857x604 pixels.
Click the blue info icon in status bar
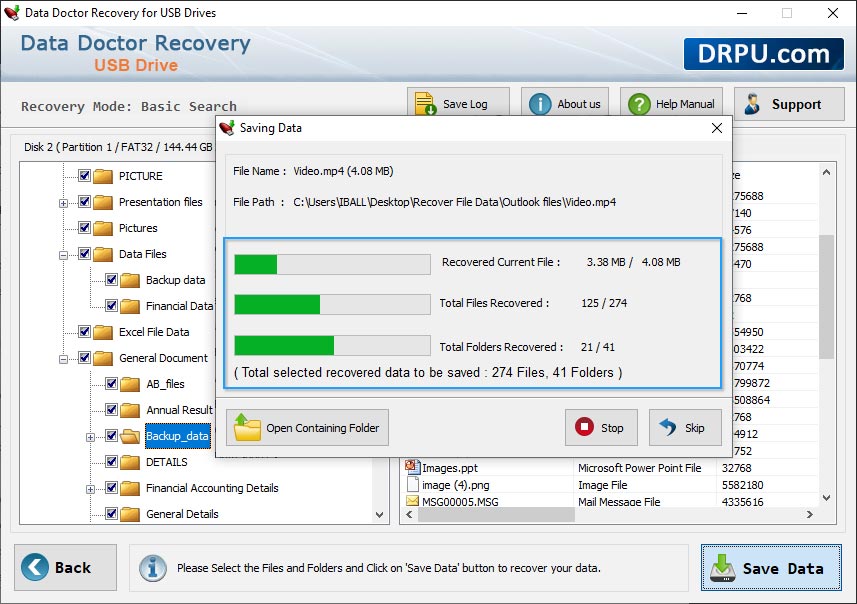tap(152, 567)
